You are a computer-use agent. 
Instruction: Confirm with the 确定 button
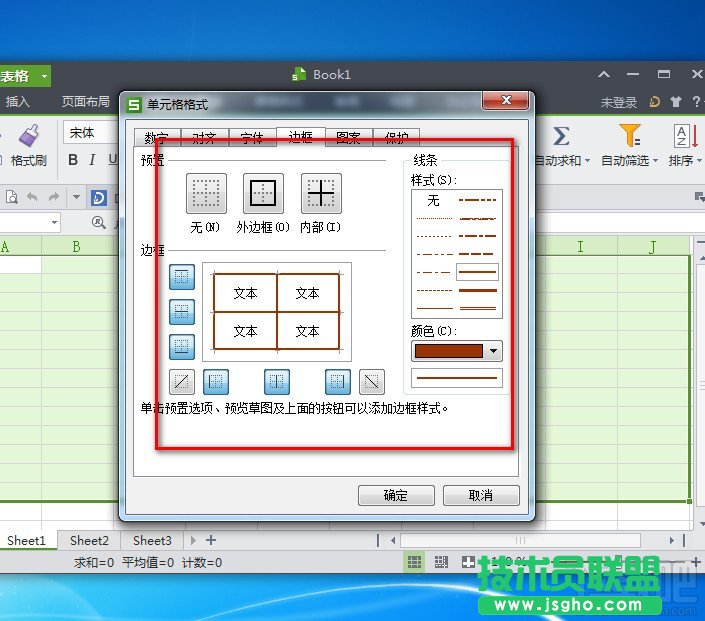[x=396, y=495]
